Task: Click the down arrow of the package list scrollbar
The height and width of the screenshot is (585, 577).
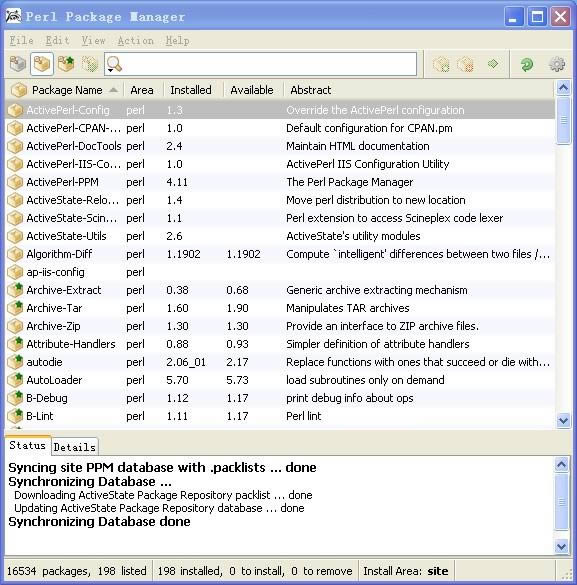Action: [x=563, y=420]
